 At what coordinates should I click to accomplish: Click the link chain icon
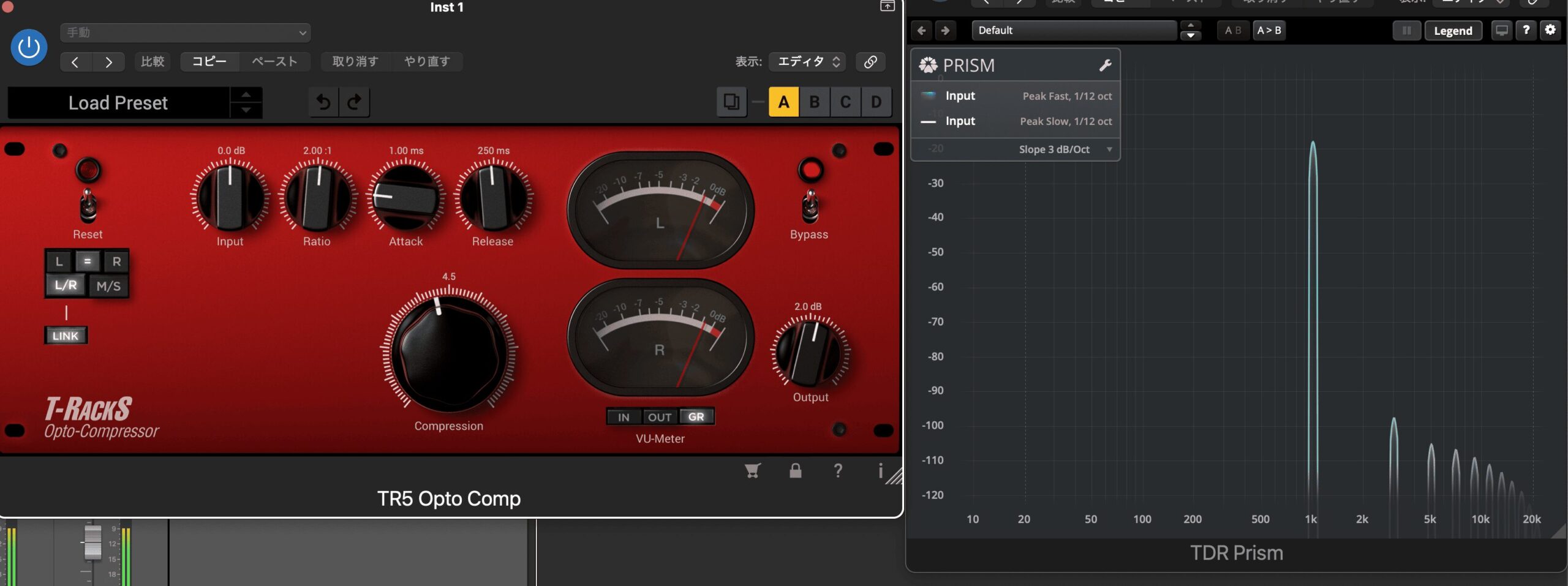(x=870, y=61)
